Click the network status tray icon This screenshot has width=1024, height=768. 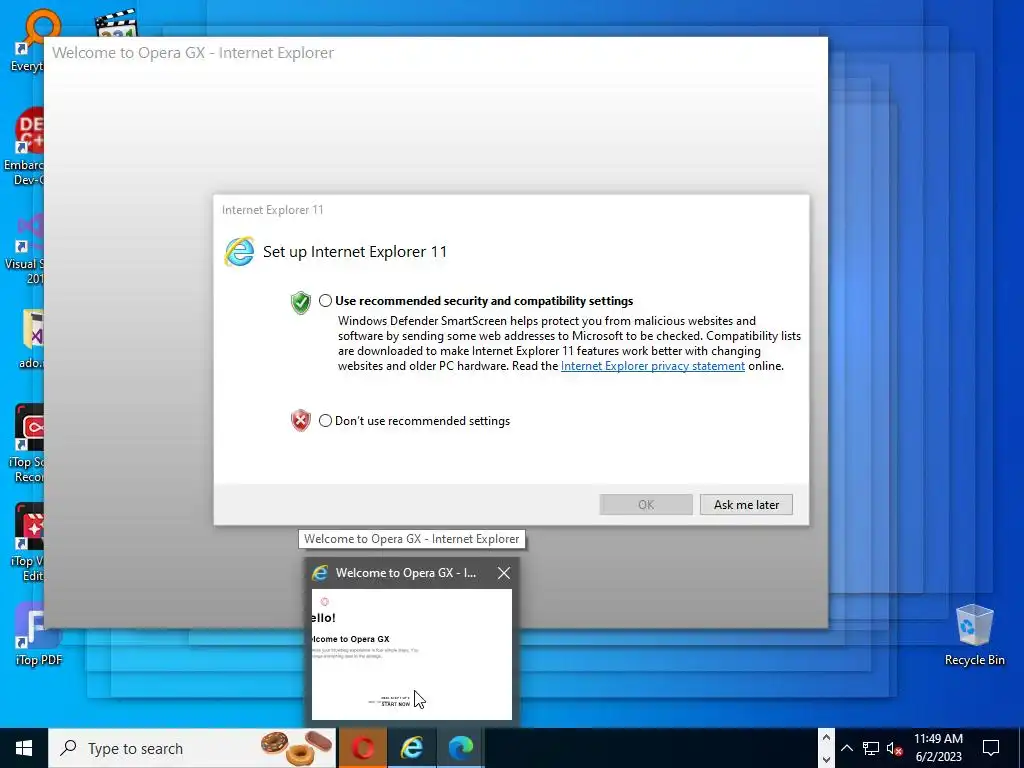tap(871, 748)
